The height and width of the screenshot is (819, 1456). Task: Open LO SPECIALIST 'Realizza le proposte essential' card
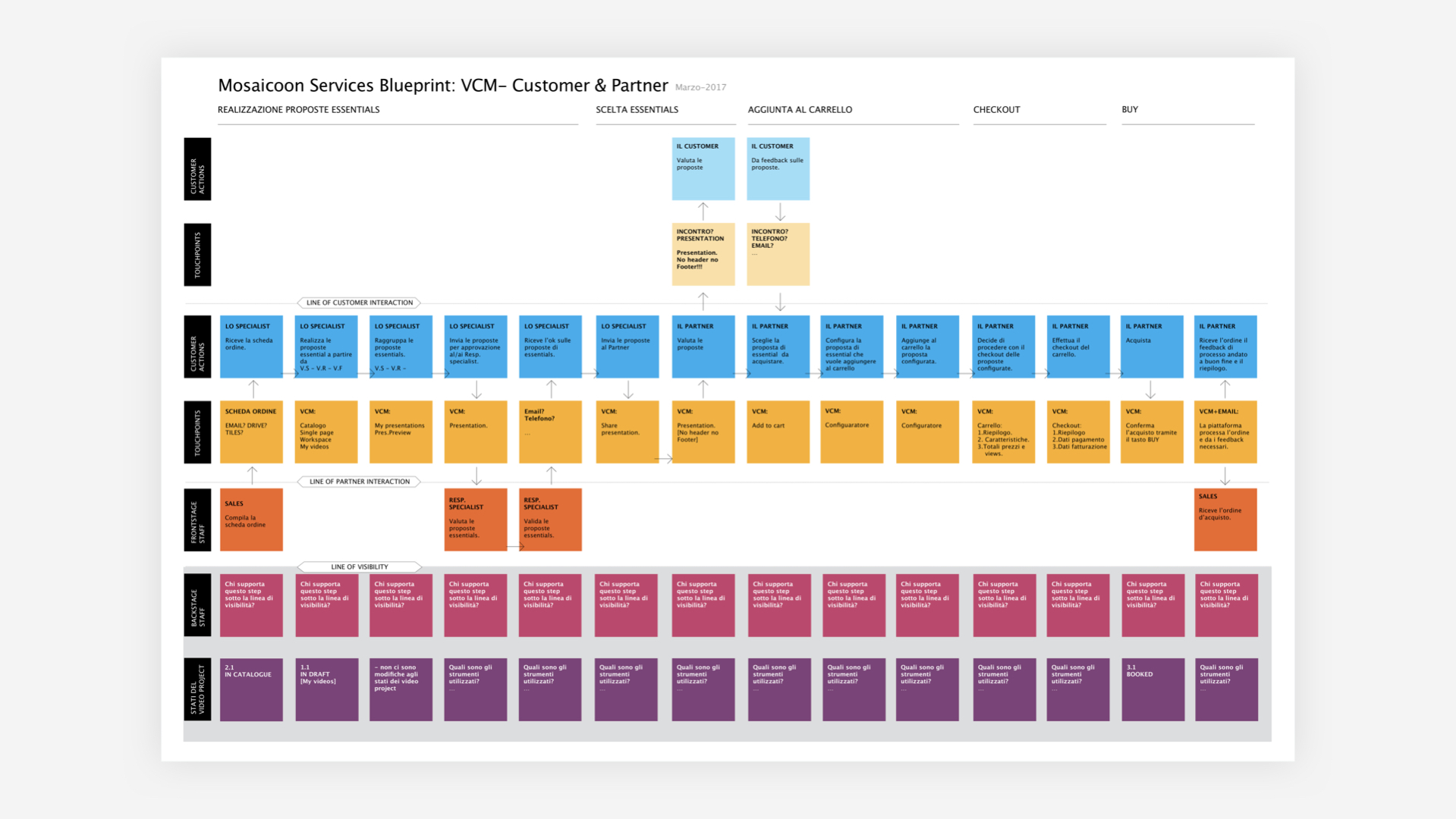click(x=326, y=347)
